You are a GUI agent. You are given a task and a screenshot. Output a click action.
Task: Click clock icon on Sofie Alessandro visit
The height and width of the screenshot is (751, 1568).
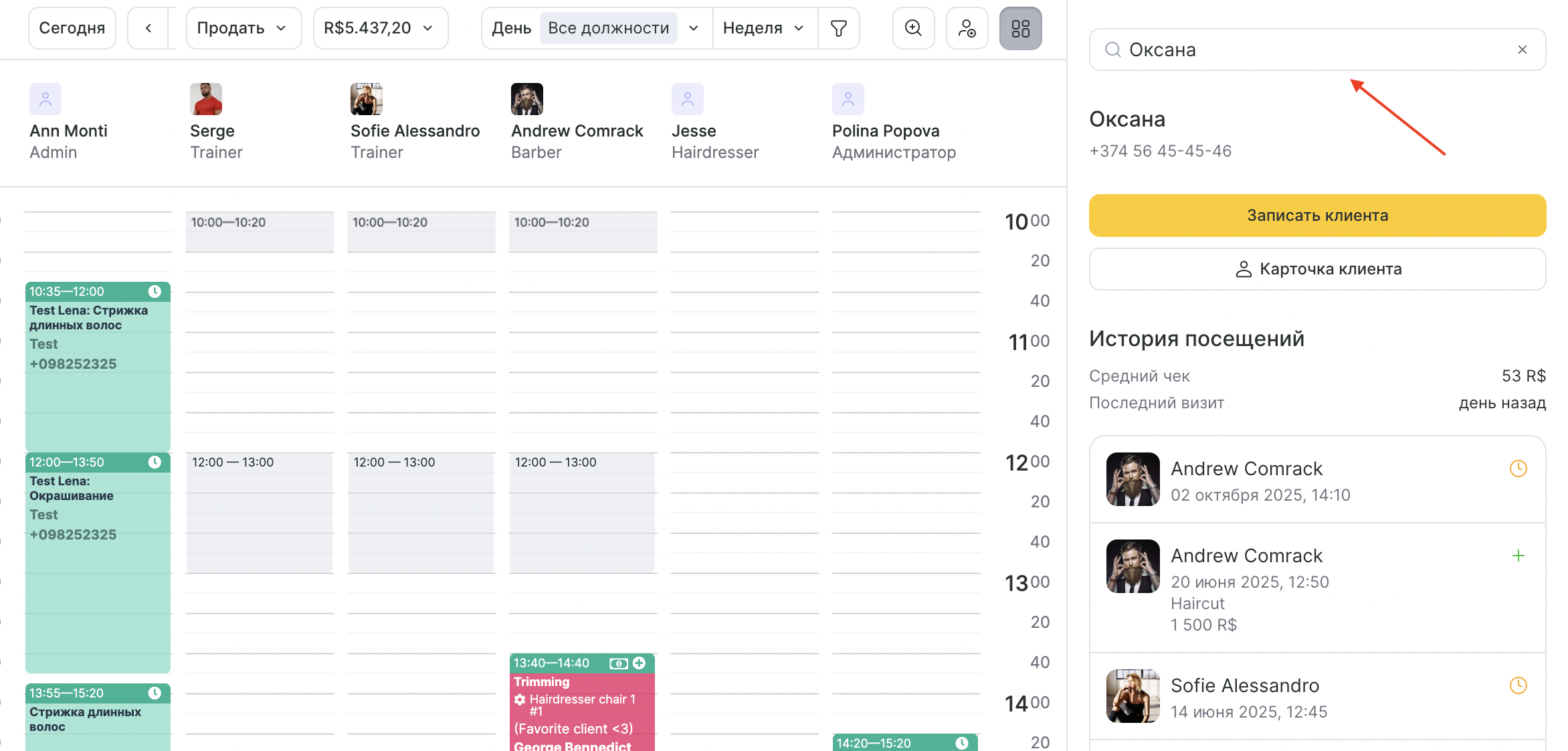coord(1518,685)
